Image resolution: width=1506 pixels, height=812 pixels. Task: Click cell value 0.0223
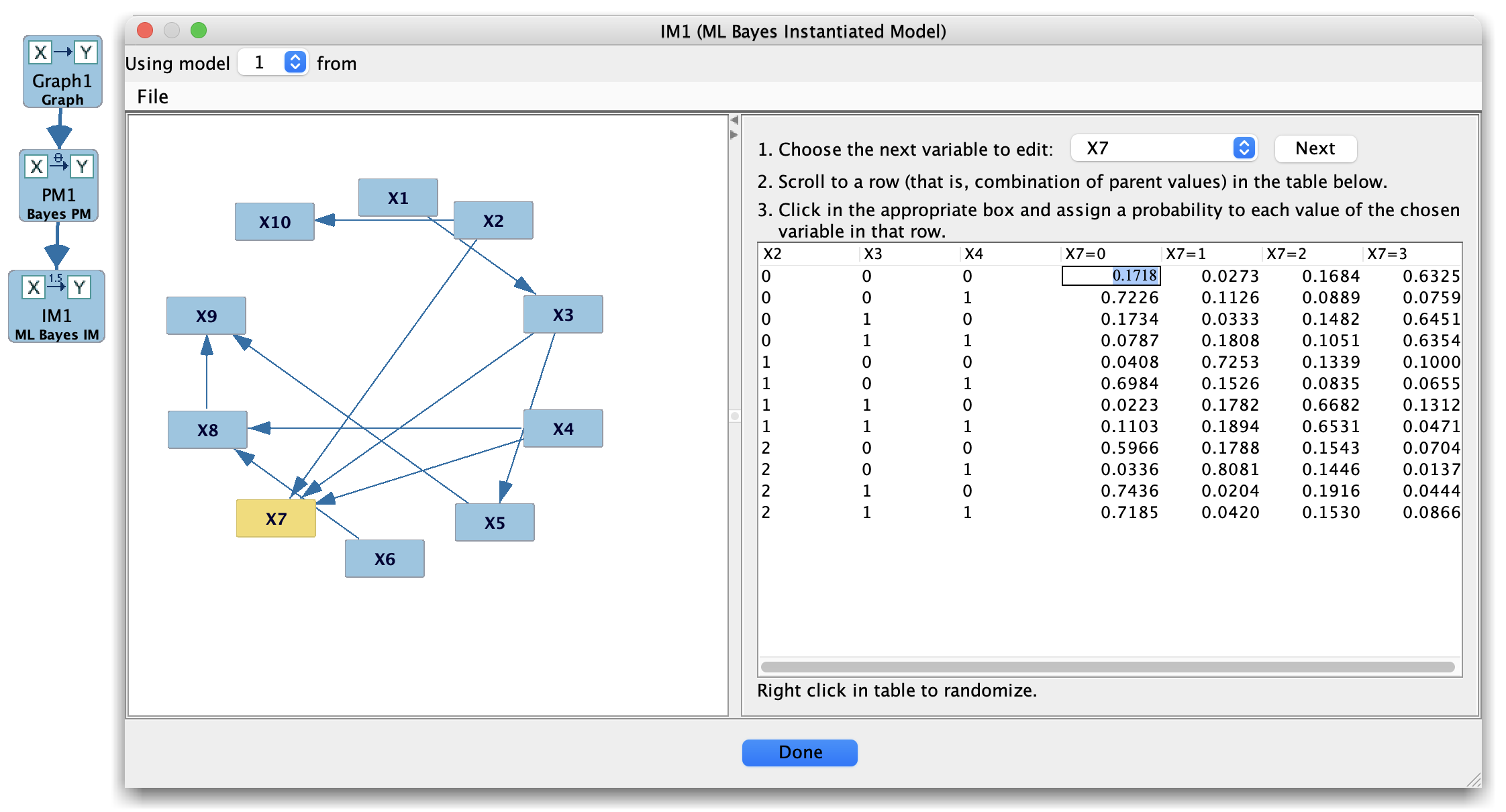1129,405
